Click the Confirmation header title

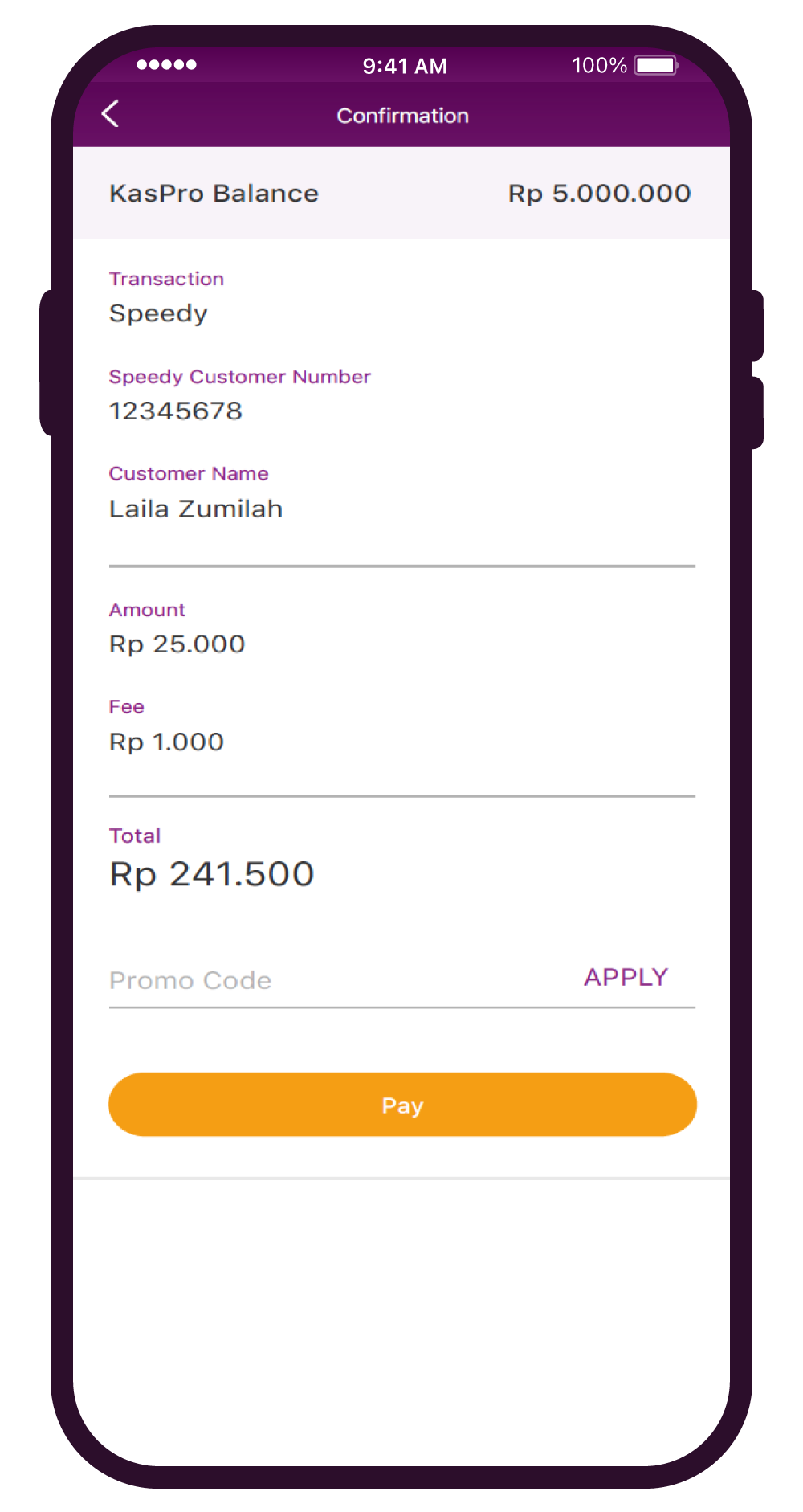(402, 116)
